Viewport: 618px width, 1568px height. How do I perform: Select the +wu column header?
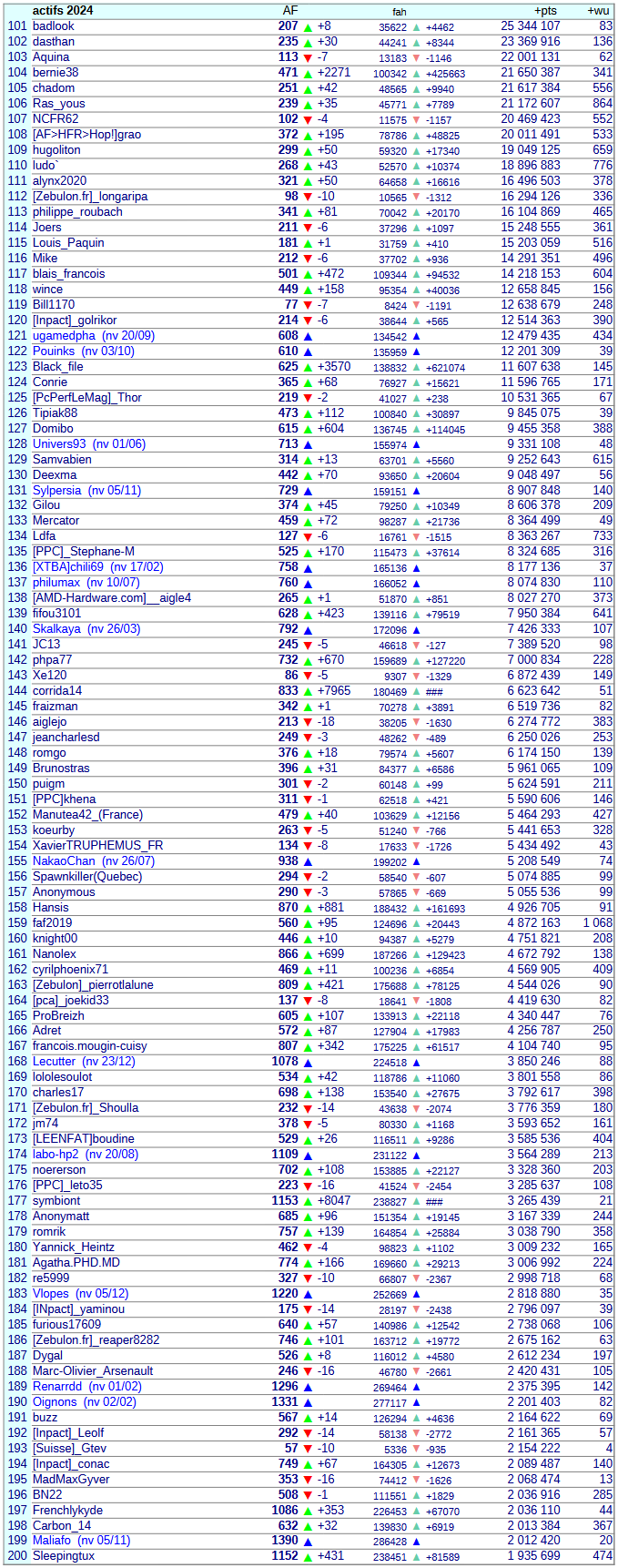598,11
